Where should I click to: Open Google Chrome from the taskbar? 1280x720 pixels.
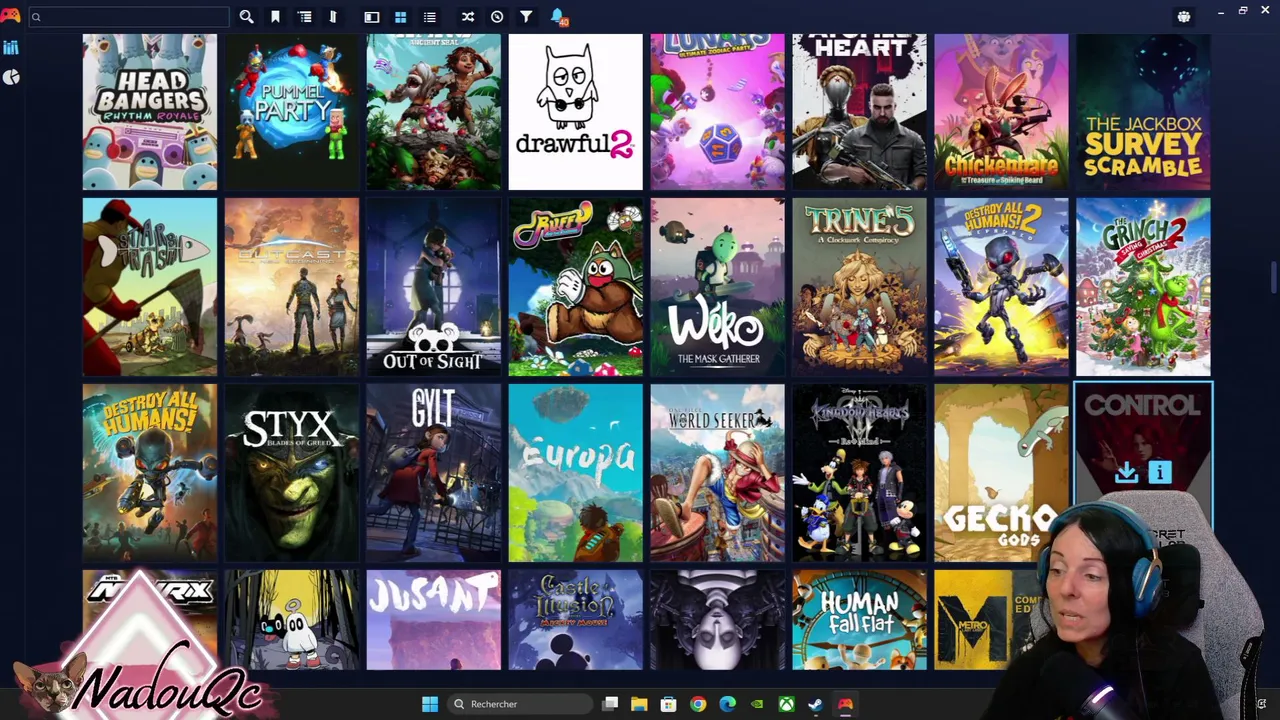[698, 704]
